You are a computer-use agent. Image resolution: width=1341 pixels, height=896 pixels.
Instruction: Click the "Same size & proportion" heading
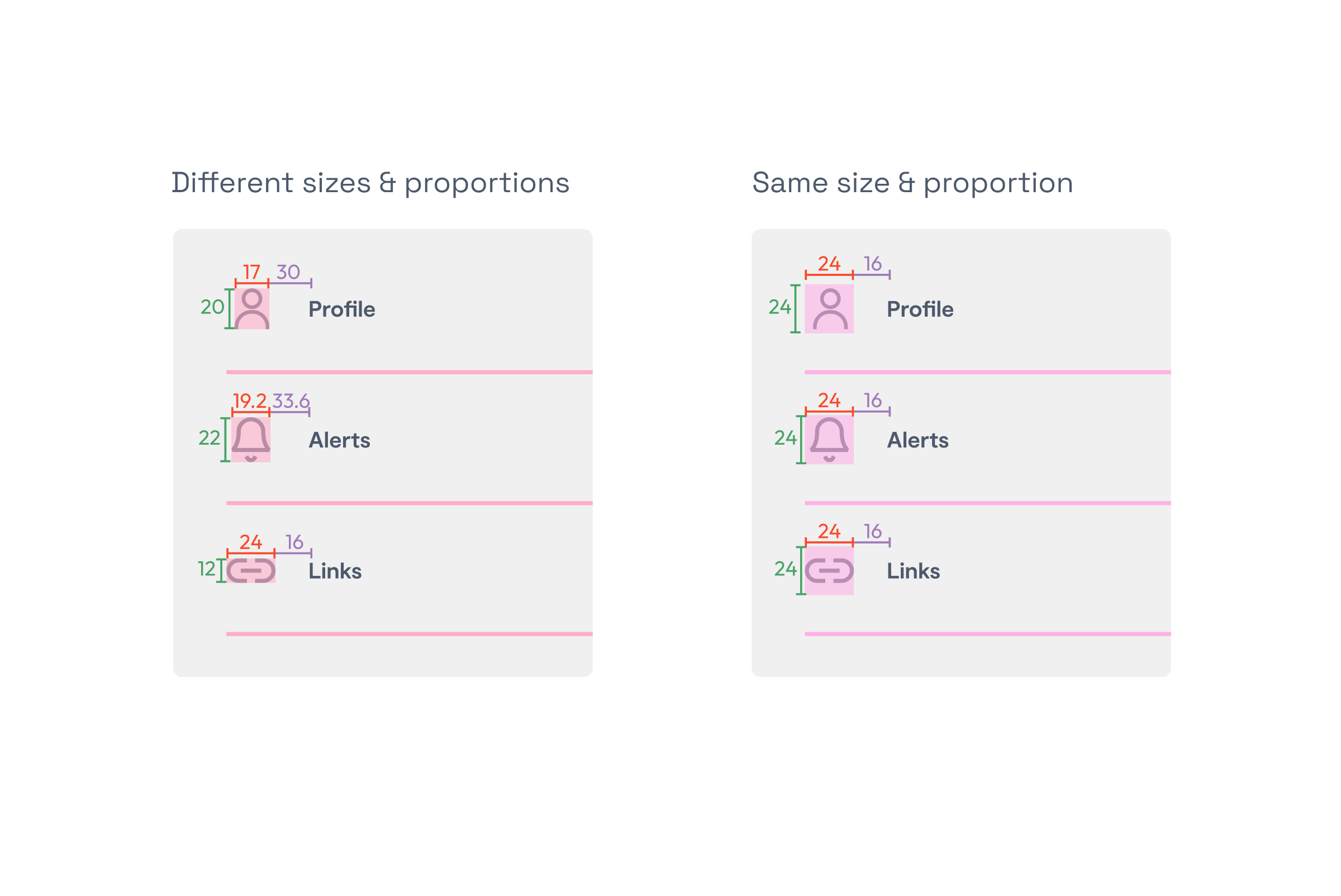coord(912,183)
